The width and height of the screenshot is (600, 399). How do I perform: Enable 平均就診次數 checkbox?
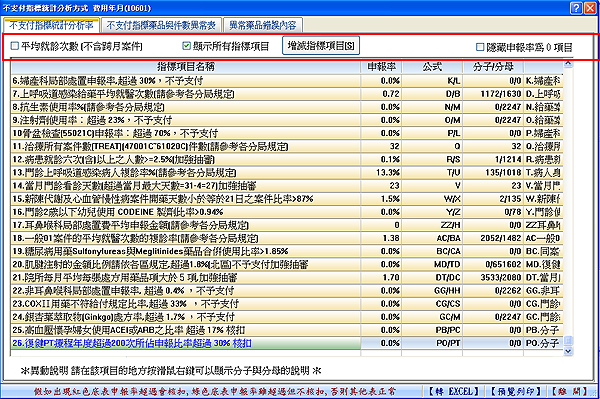(15, 46)
